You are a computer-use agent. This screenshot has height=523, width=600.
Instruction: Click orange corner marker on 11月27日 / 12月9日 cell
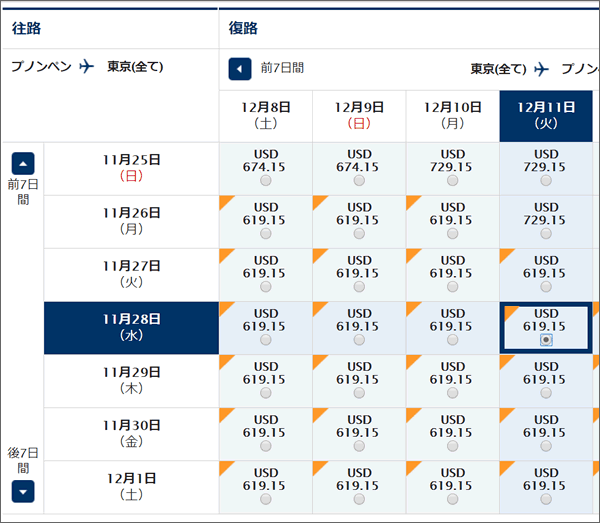point(319,254)
